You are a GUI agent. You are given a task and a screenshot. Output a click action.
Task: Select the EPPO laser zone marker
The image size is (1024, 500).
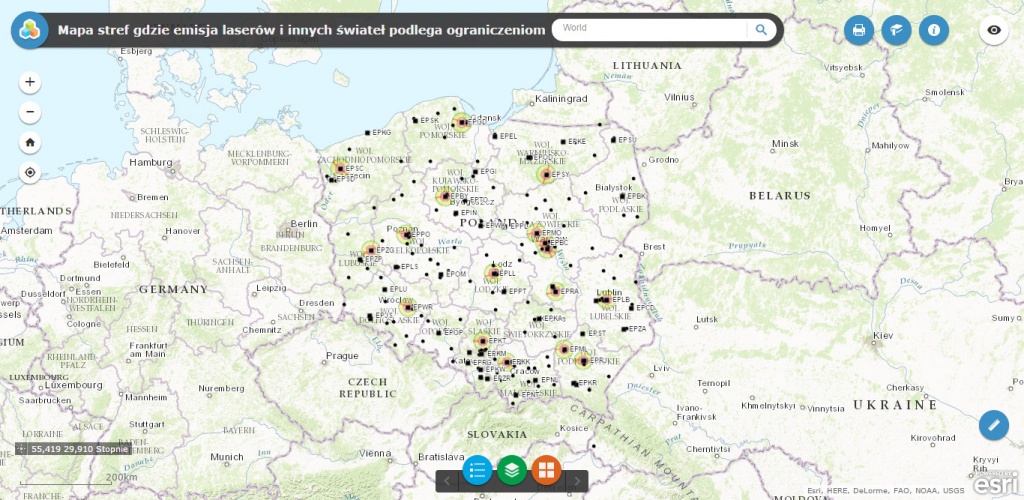click(406, 234)
